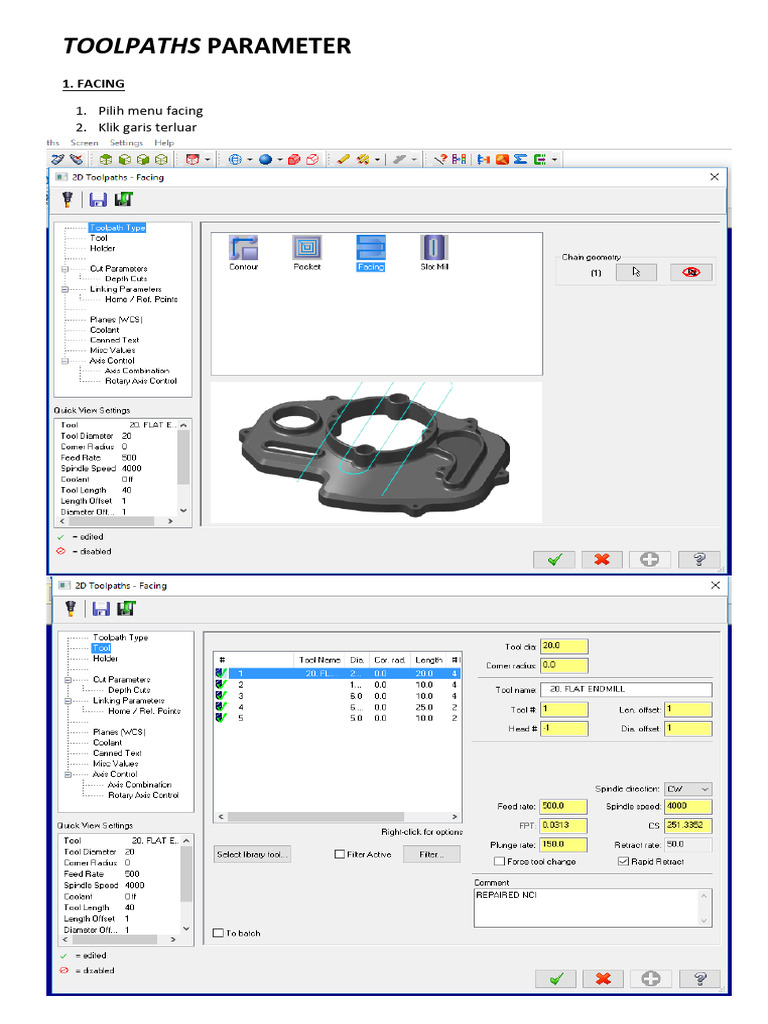Open dropdown arrow beside the blue sphere icon
768x1024 pixels.
[x=280, y=159]
